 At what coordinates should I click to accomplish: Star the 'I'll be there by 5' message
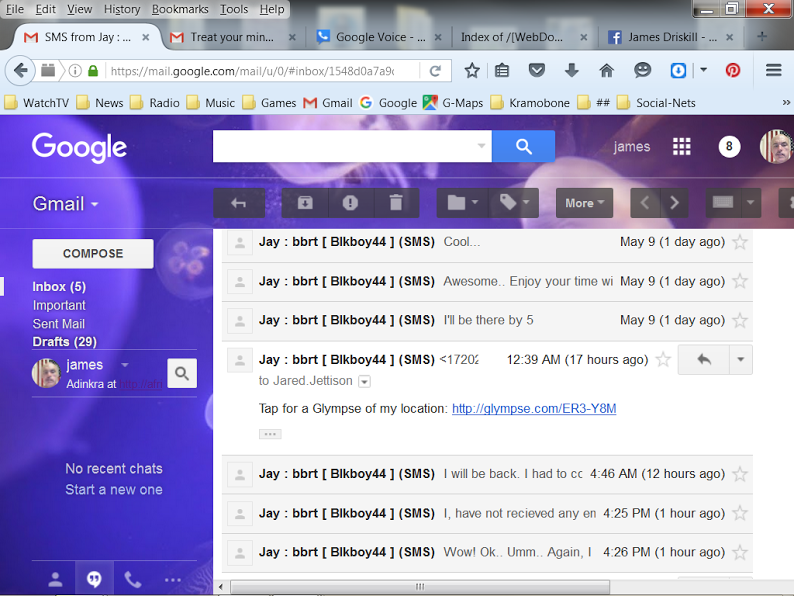740,320
